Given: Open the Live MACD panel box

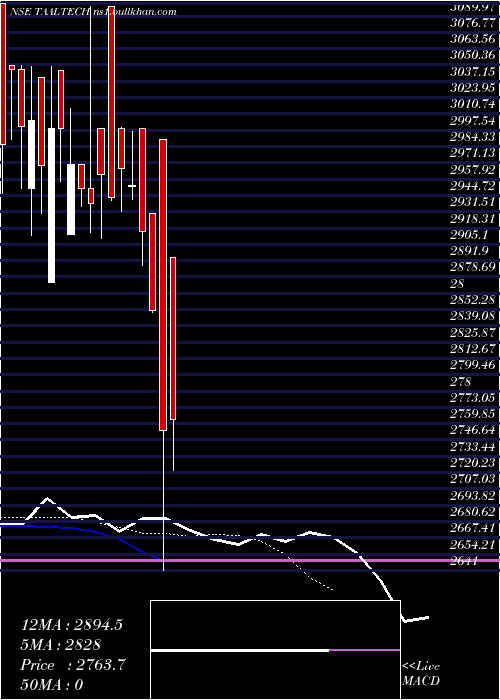Looking at the screenshot, I should coord(275,650).
